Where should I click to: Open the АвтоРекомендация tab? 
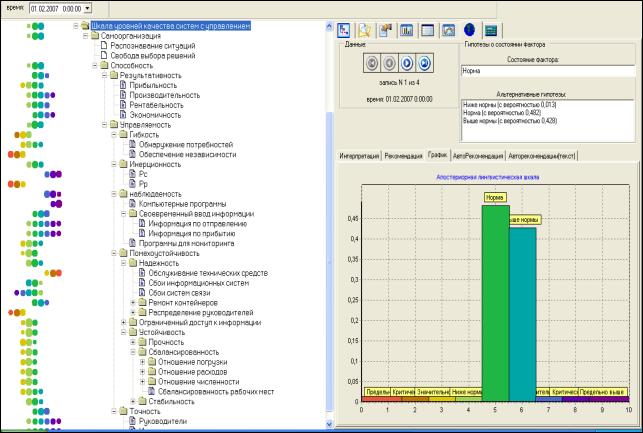(x=478, y=156)
